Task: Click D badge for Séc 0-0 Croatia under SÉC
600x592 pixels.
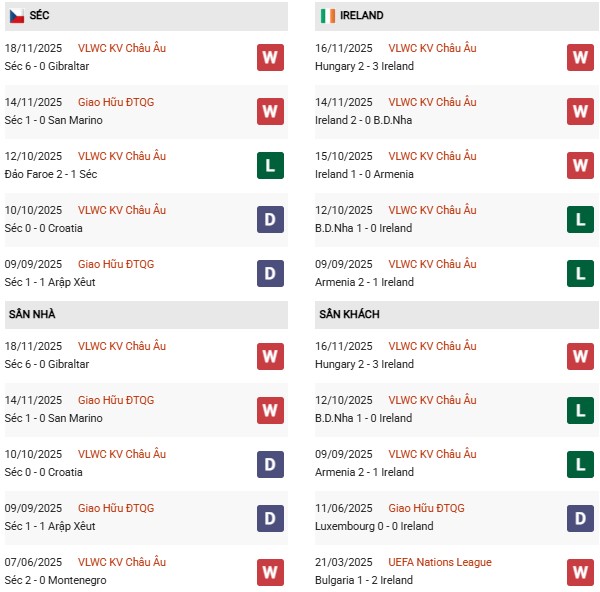Action: click(269, 219)
